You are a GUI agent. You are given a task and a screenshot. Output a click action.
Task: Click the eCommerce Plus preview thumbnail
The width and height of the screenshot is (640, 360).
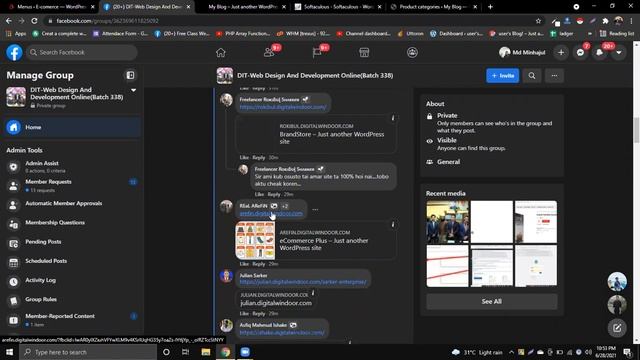click(255, 241)
